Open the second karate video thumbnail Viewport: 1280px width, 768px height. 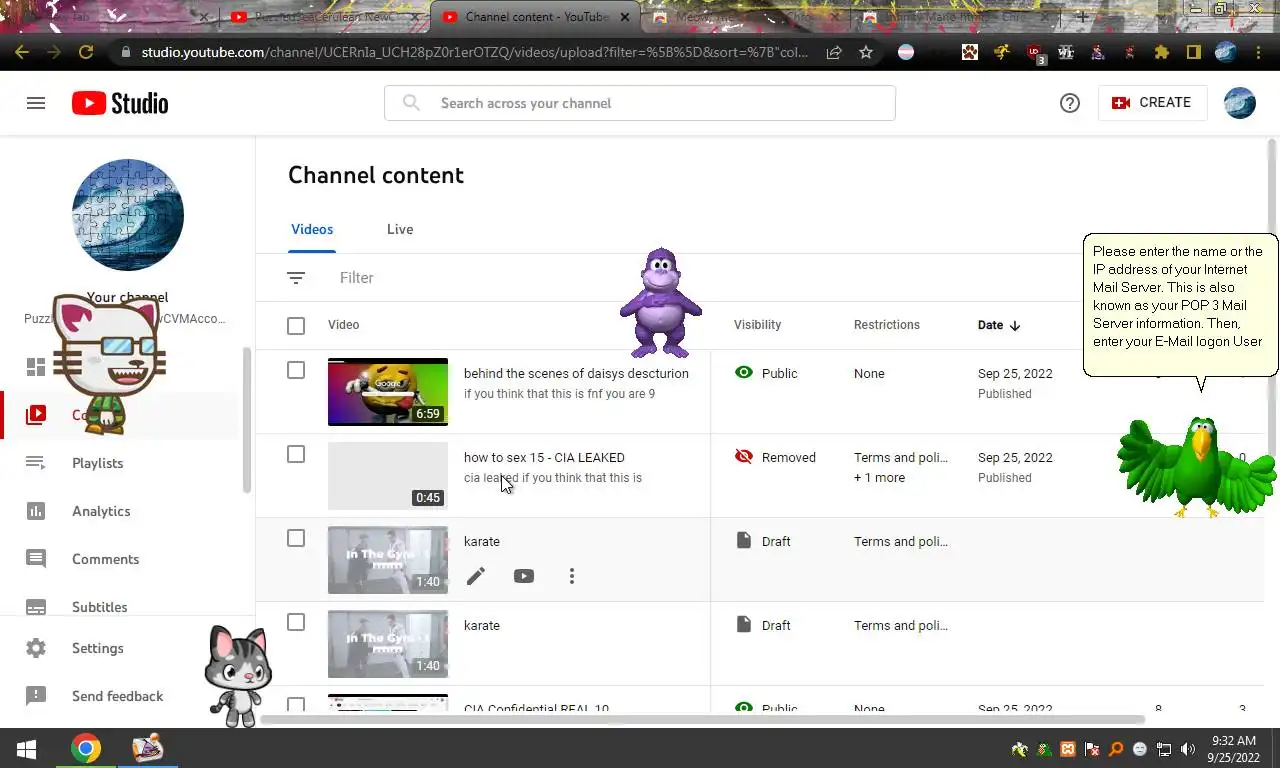388,644
